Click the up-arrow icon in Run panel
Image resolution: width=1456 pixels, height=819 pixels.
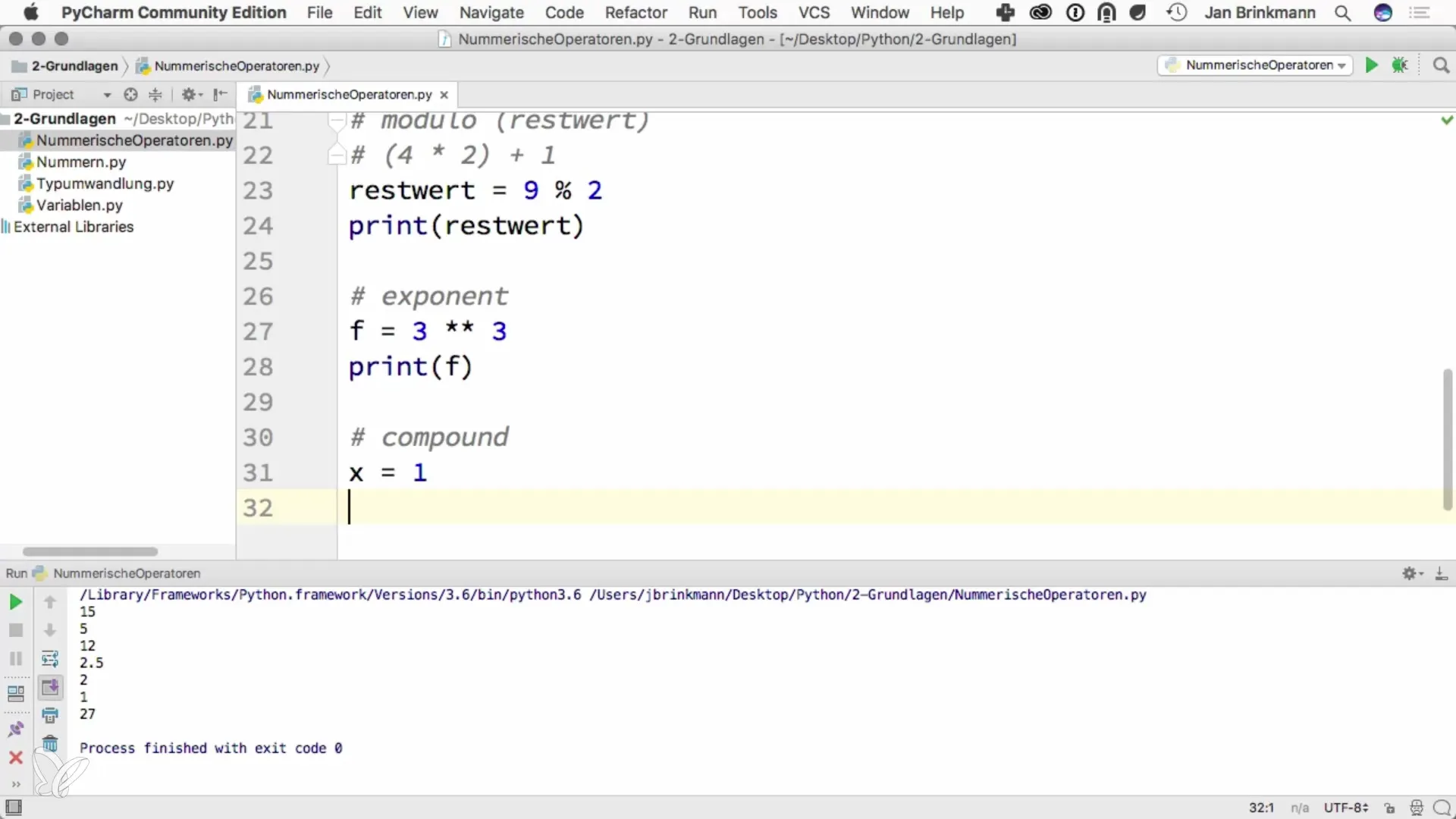click(x=50, y=602)
